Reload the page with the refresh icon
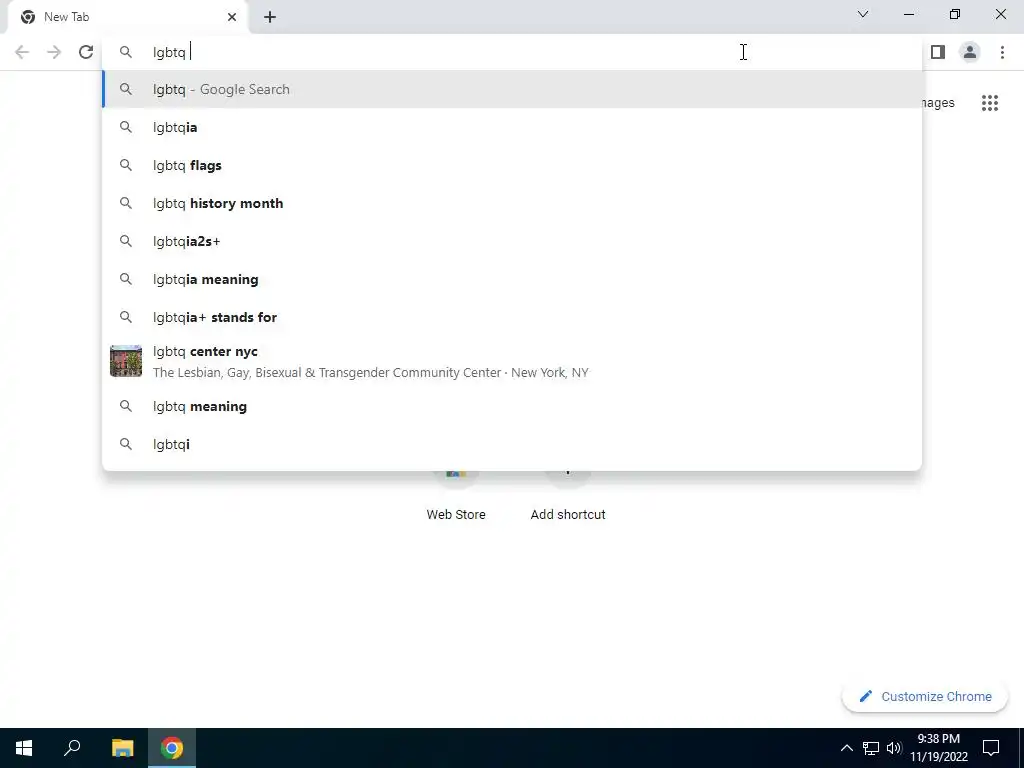 coord(86,52)
